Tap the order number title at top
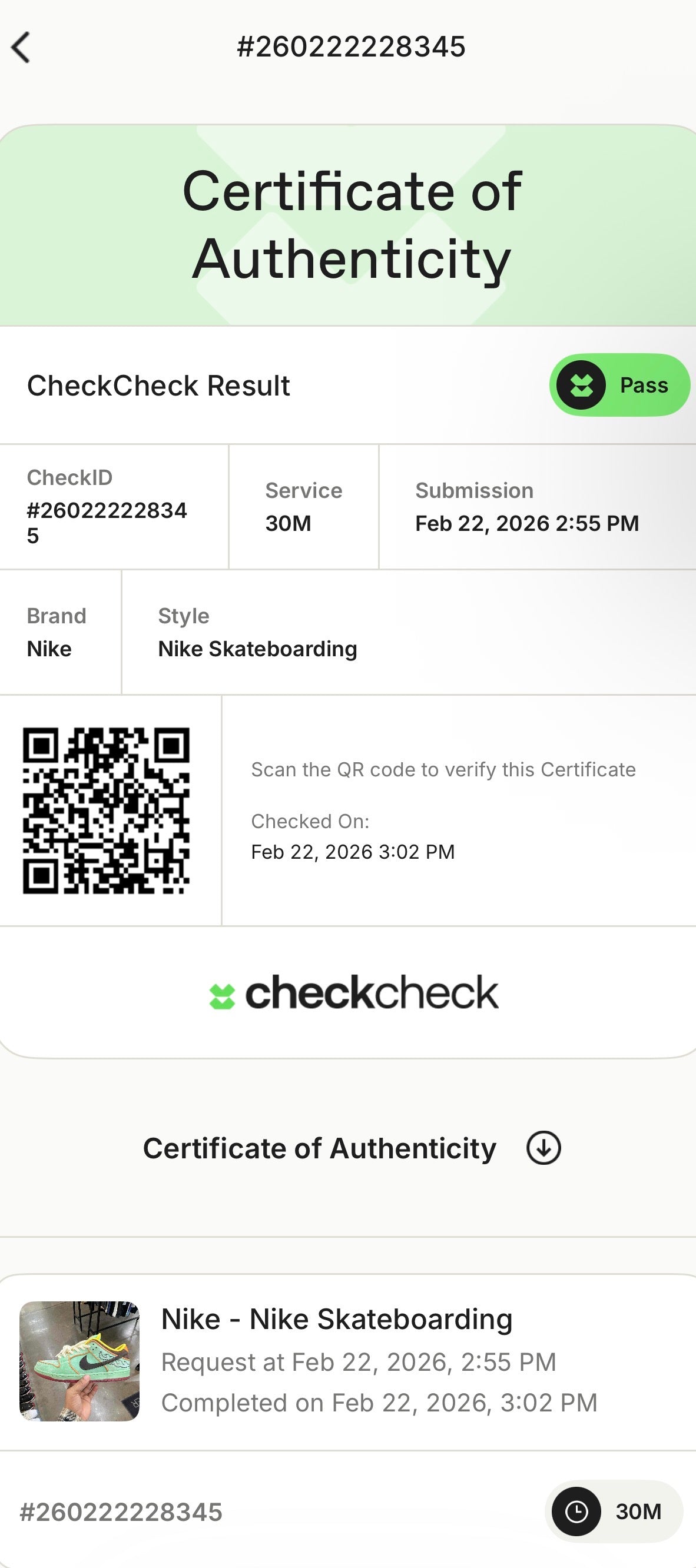The width and height of the screenshot is (696, 1568). pos(351,47)
